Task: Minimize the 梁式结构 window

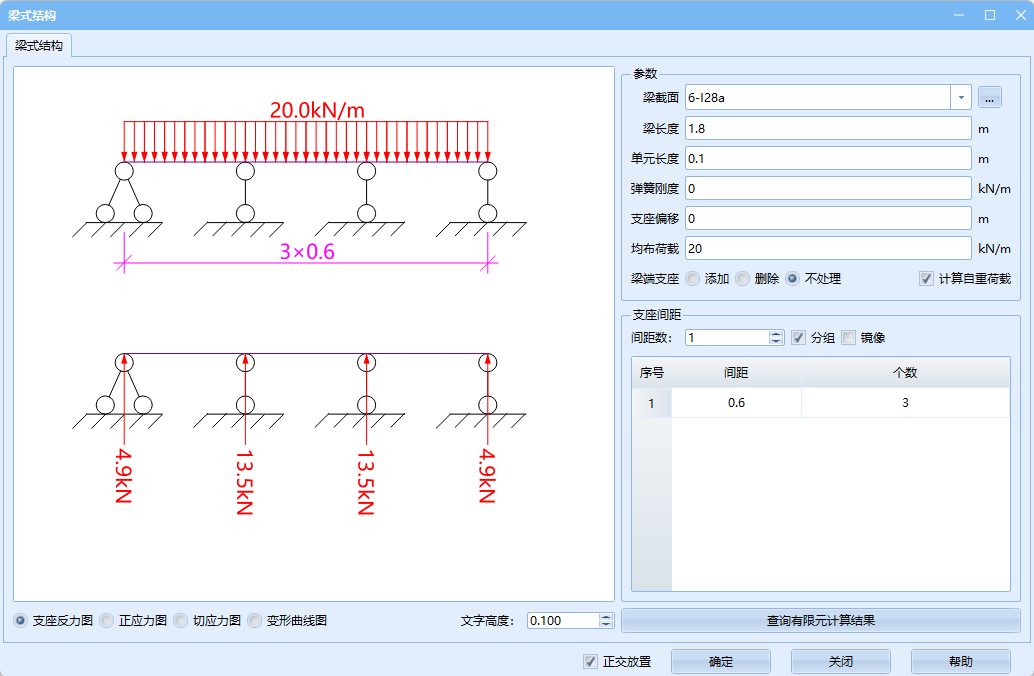Action: [959, 15]
